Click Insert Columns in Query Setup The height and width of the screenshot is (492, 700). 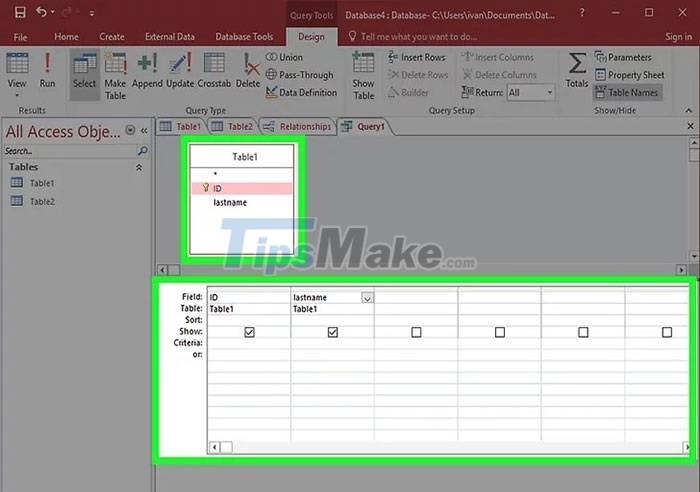(x=497, y=57)
